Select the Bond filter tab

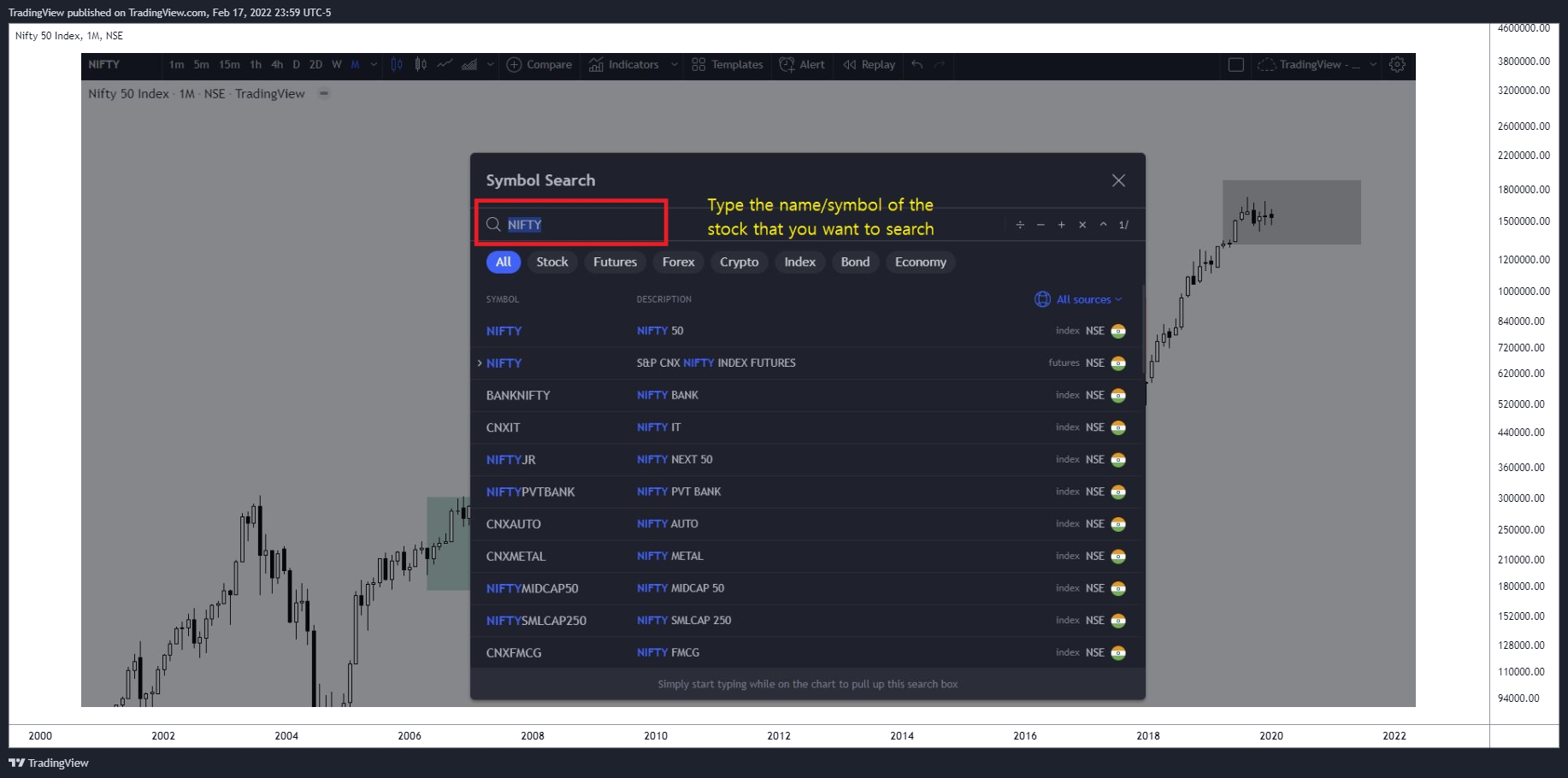[855, 262]
